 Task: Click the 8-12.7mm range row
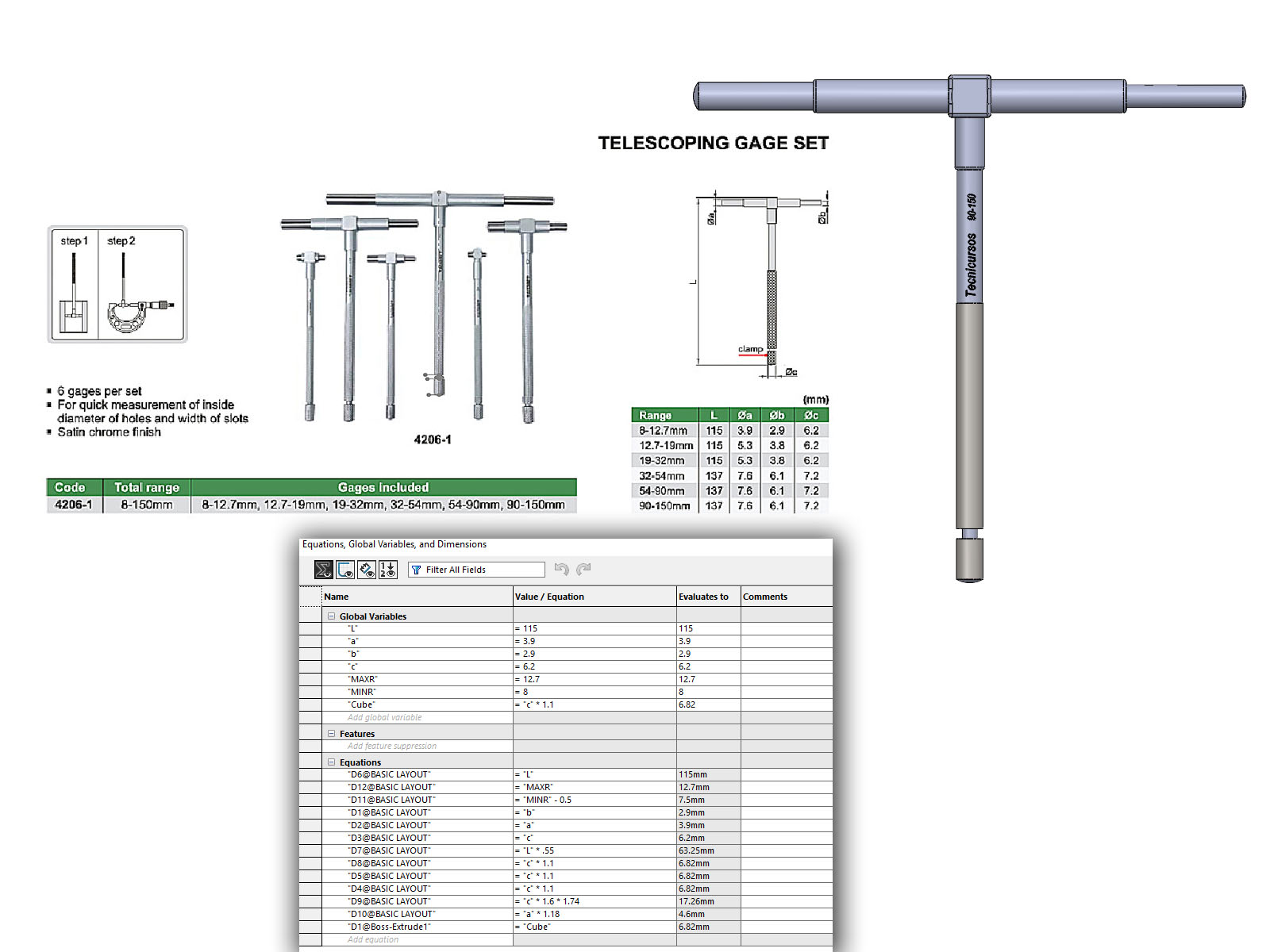coord(730,431)
